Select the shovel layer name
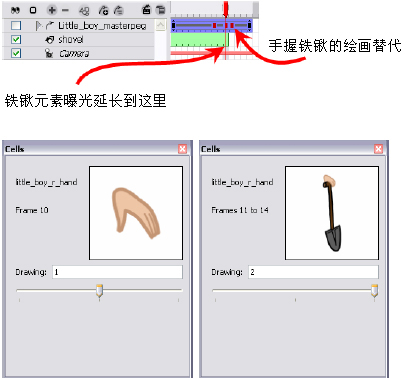 (x=71, y=40)
